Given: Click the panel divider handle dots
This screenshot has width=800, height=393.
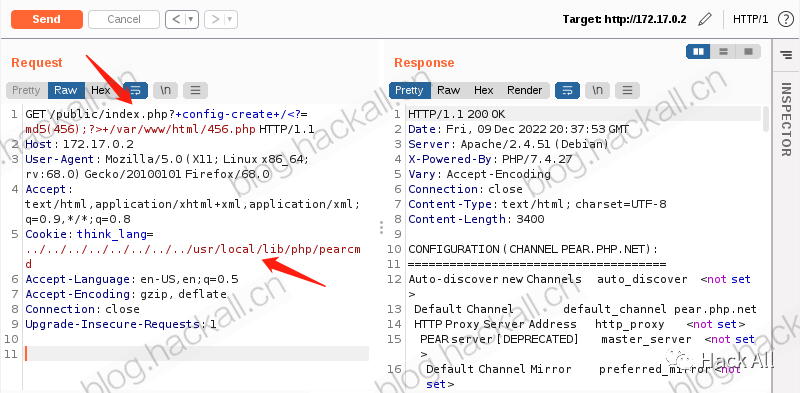Looking at the screenshot, I should [381, 228].
